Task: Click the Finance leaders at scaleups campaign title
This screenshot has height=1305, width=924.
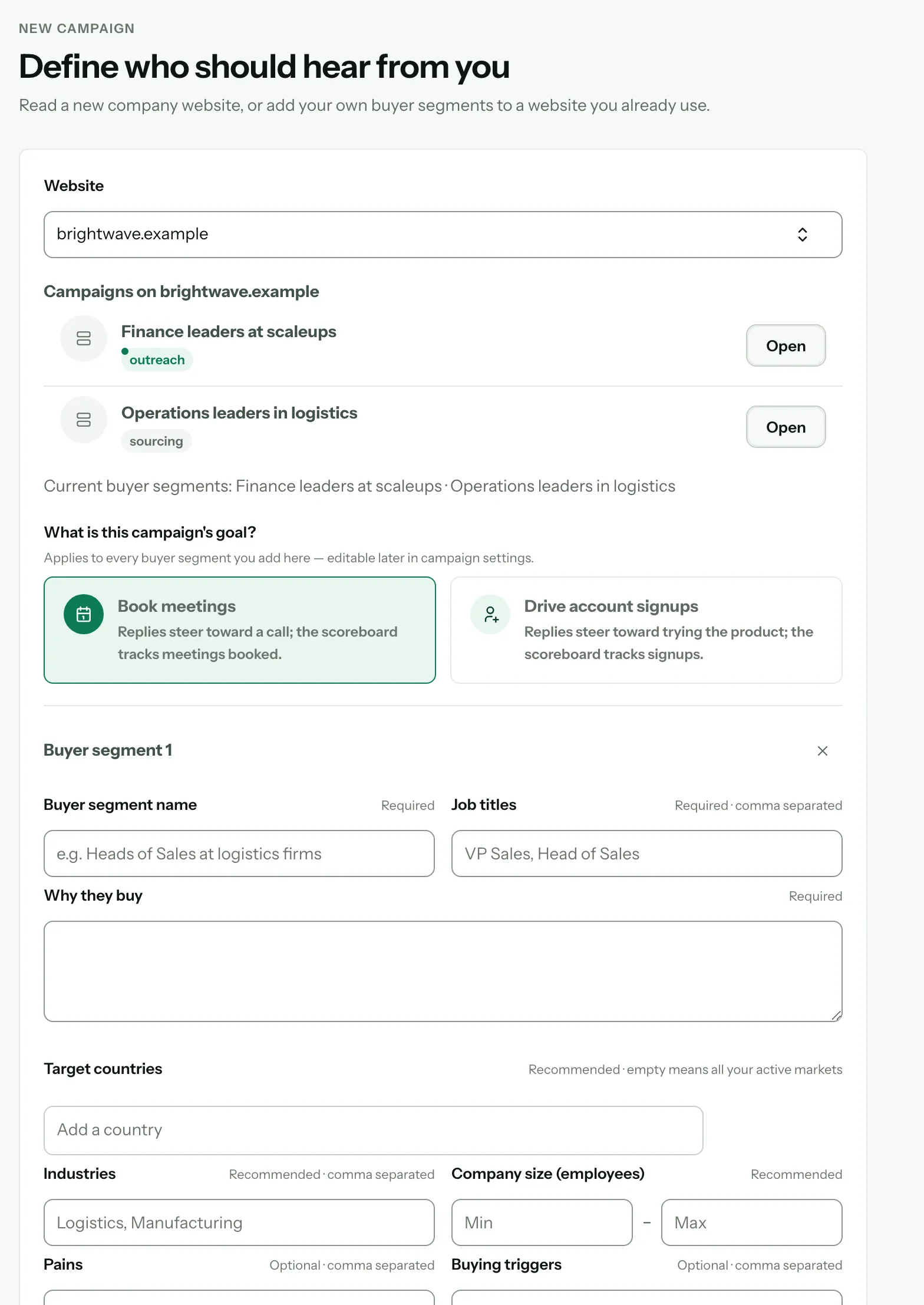Action: tap(229, 331)
